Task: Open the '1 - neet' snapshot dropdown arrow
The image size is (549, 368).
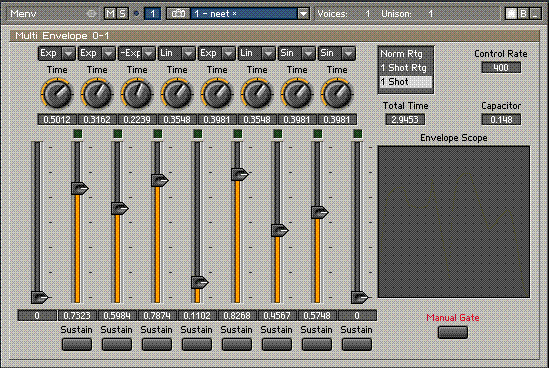Action: (x=303, y=14)
